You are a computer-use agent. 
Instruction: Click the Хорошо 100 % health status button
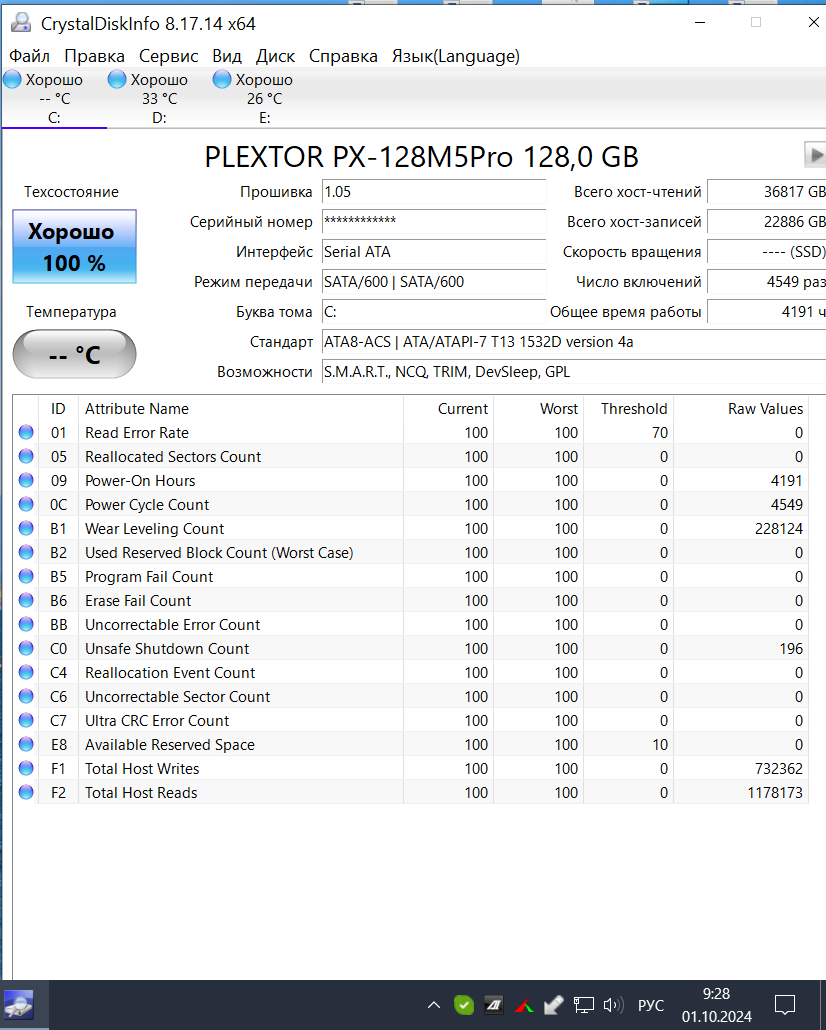click(74, 247)
